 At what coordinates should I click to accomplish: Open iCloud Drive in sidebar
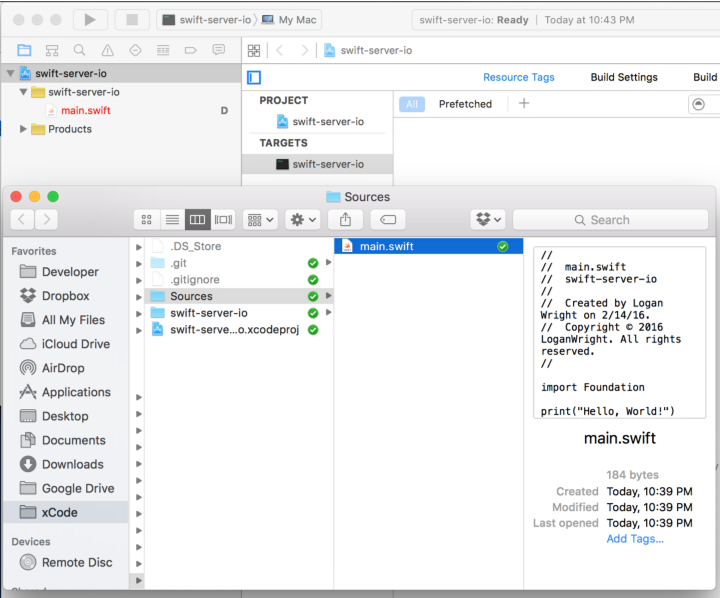point(65,344)
